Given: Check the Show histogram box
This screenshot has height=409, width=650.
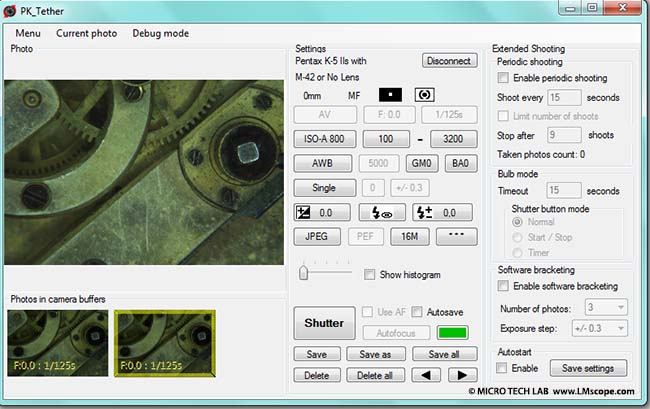Looking at the screenshot, I should click(x=369, y=274).
